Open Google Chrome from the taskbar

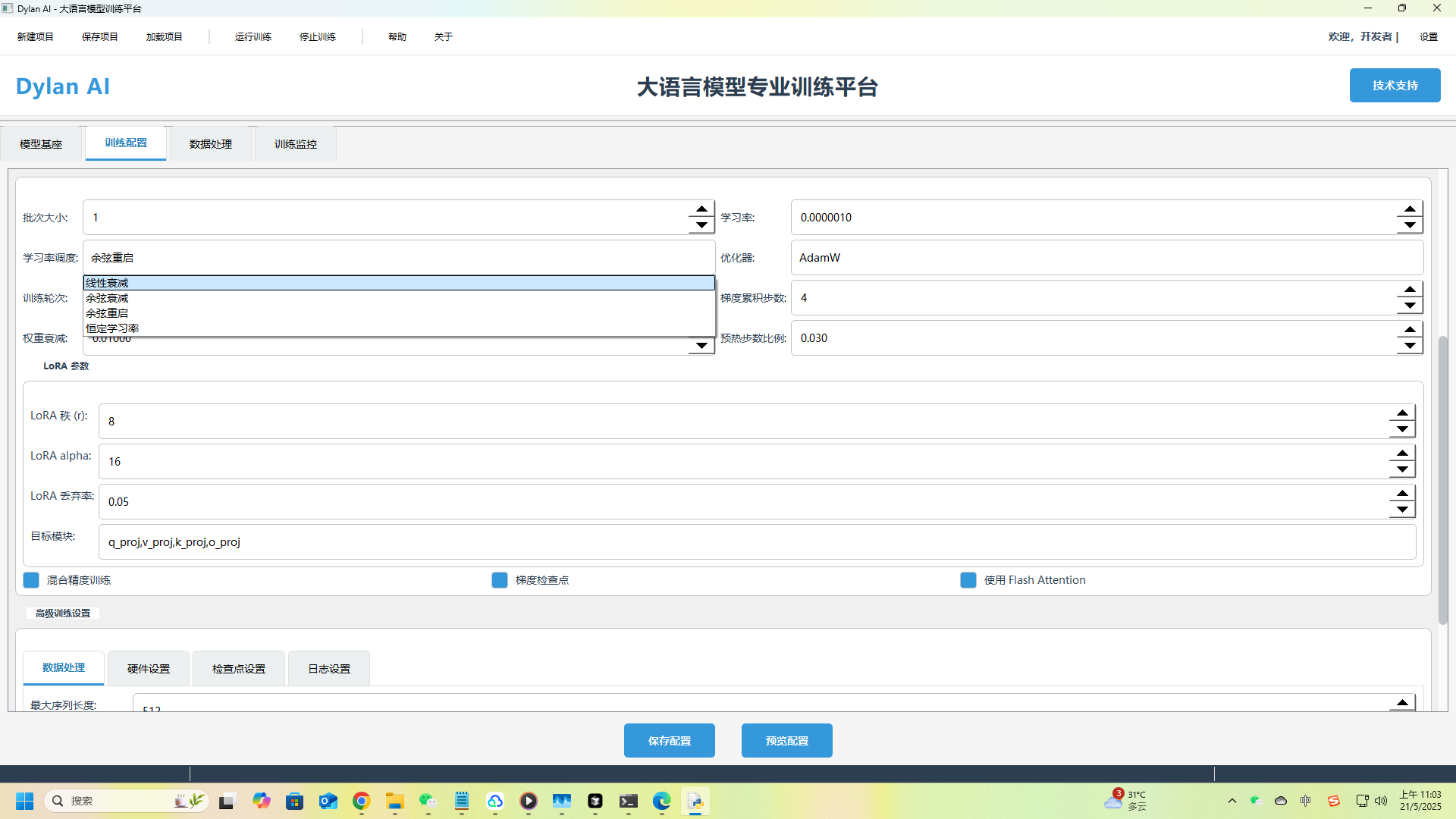pyautogui.click(x=361, y=801)
